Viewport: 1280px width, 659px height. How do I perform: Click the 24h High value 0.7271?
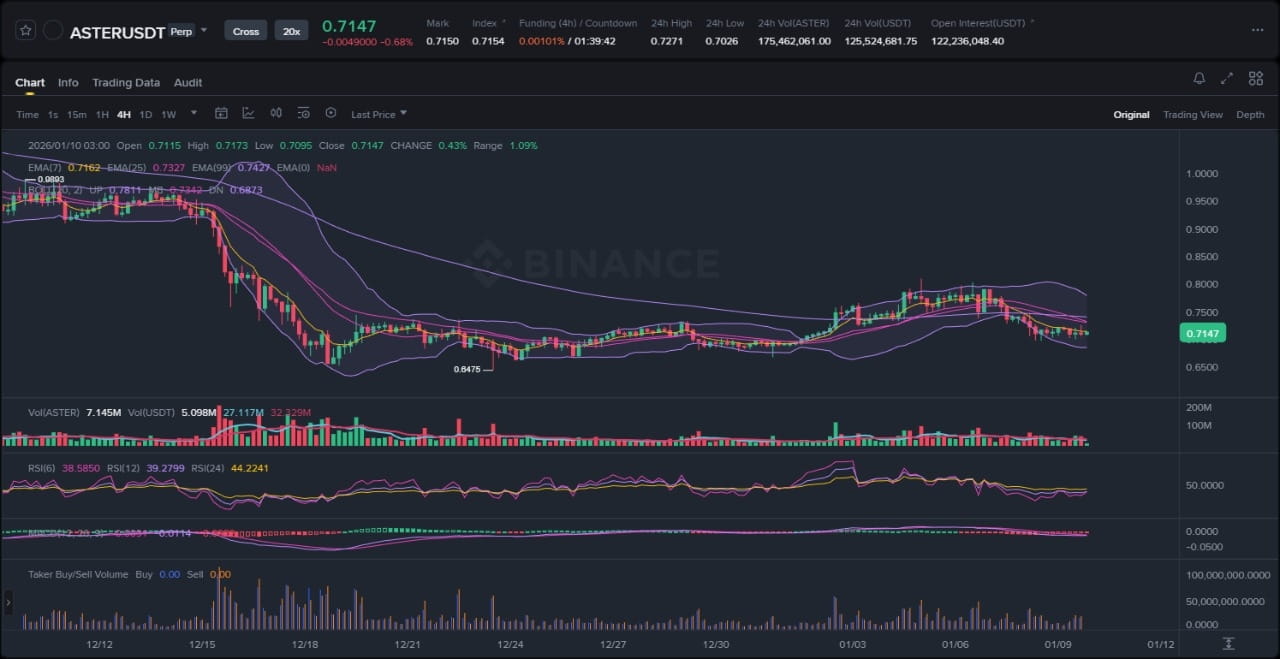tap(667, 41)
